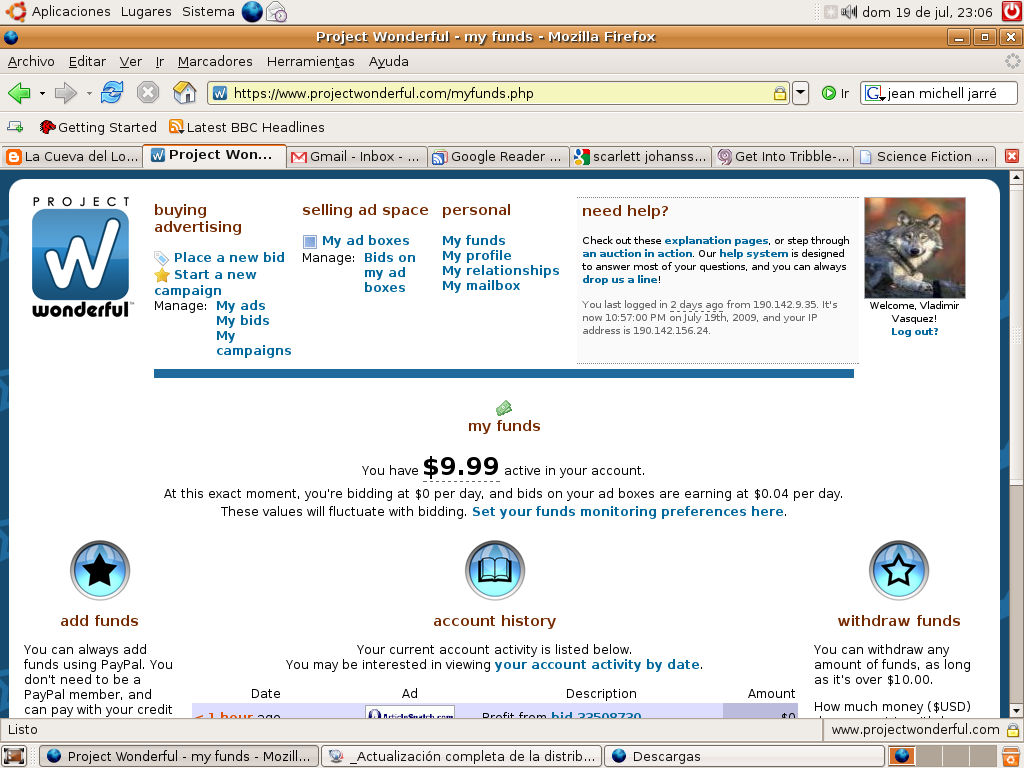The height and width of the screenshot is (768, 1024).
Task: Click the Ubuntu logo in top panel
Action: (x=16, y=11)
